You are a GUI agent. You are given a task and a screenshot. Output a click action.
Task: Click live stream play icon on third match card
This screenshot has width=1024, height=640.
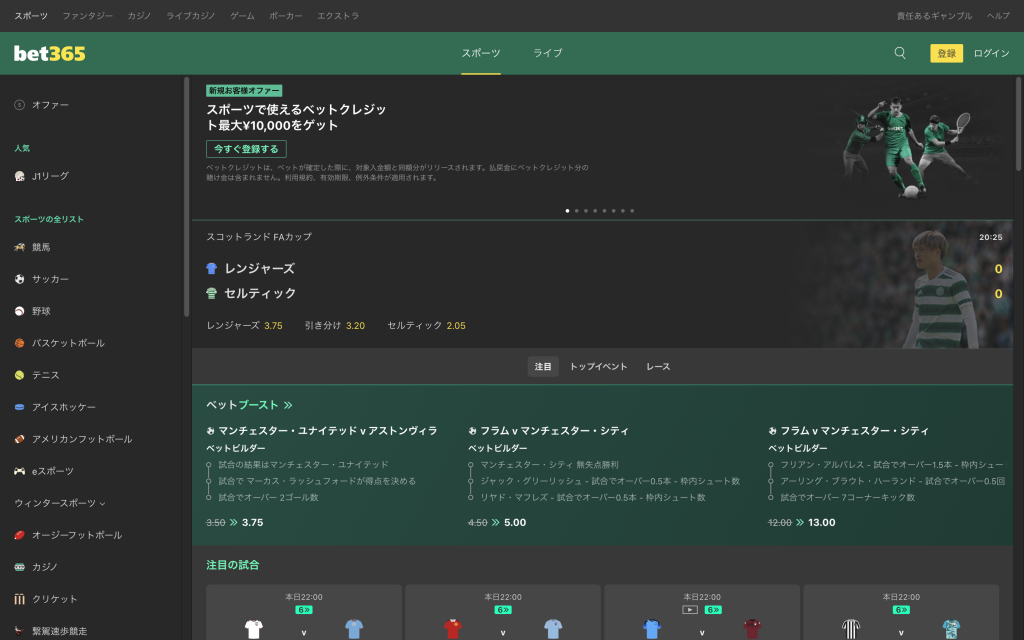[x=690, y=609]
